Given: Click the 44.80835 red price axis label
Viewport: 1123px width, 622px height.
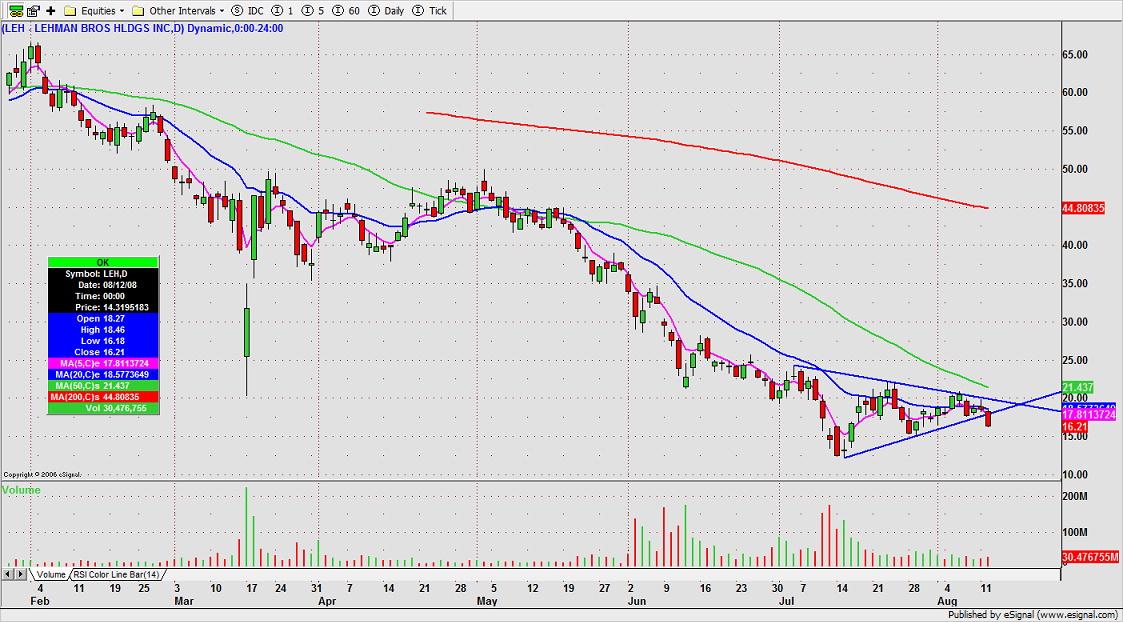Looking at the screenshot, I should (x=1084, y=209).
